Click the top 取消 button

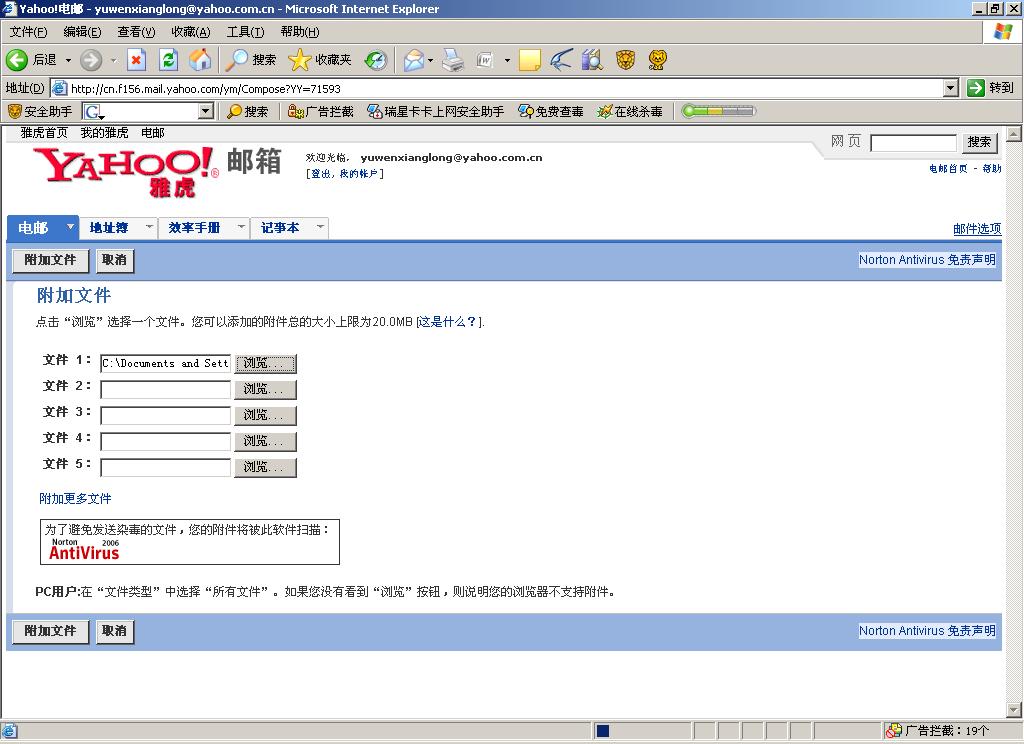(114, 260)
